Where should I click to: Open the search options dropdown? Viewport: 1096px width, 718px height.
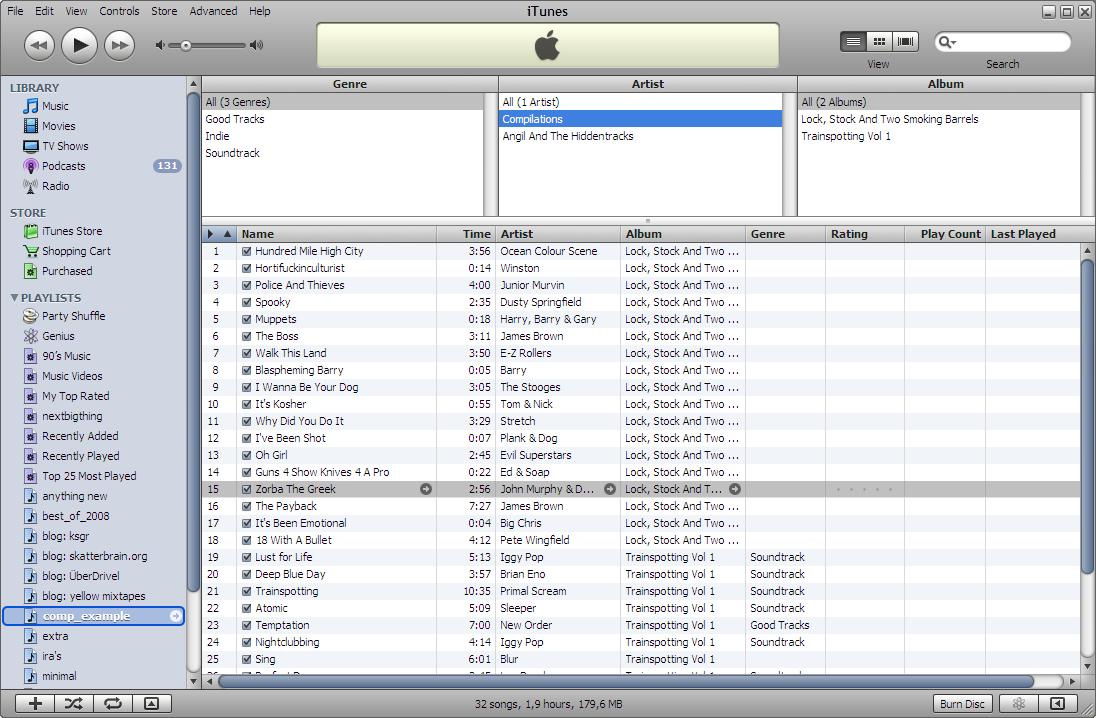[x=946, y=42]
